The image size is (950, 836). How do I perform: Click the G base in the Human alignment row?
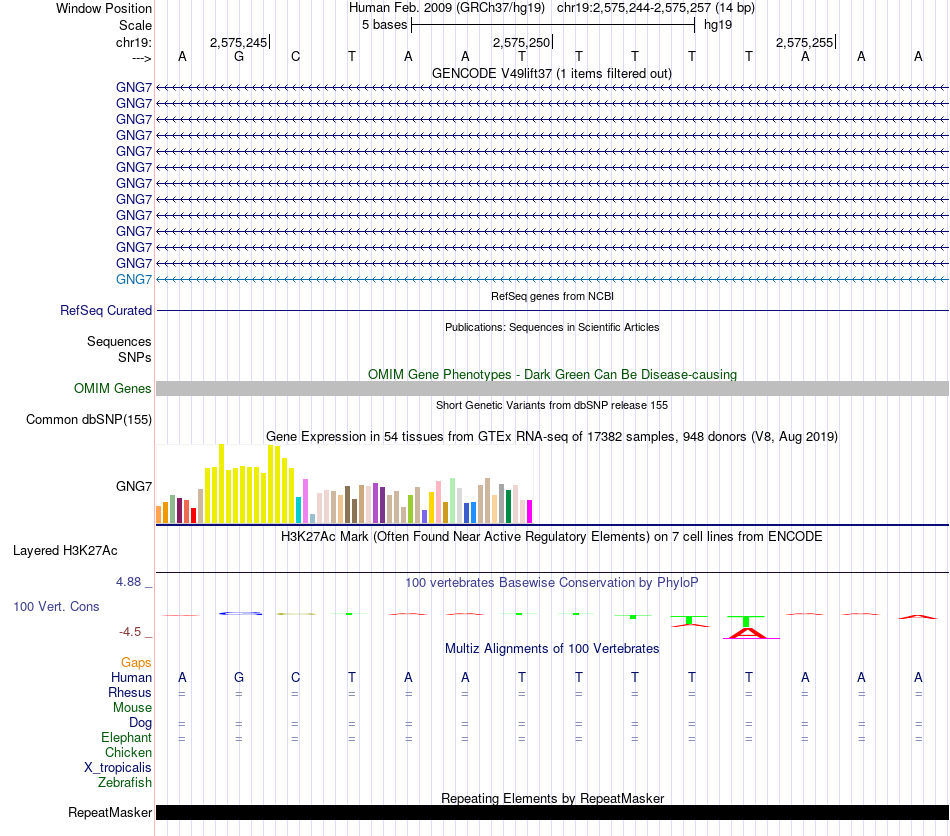[x=239, y=677]
